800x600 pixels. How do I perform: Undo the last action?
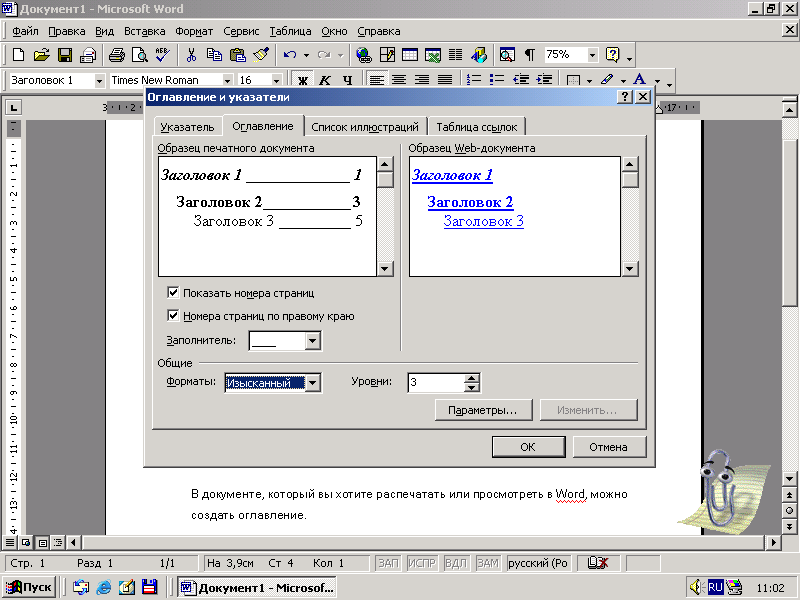[x=290, y=55]
